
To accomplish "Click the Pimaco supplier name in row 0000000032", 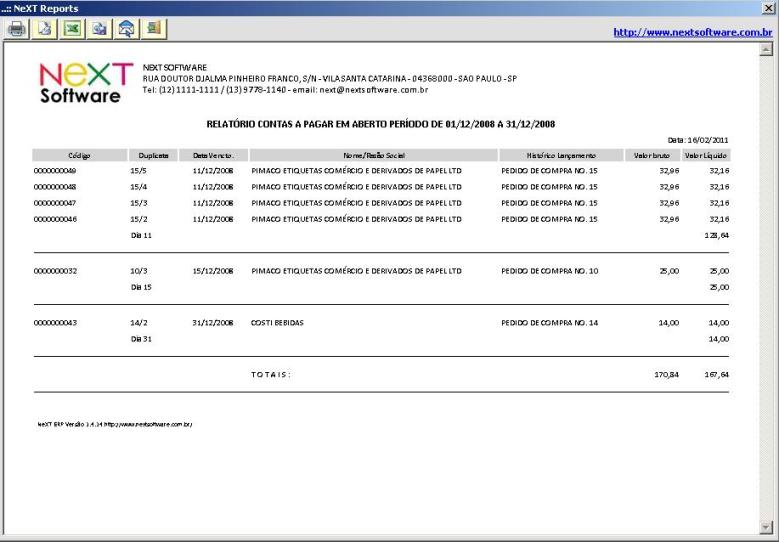I will 356,271.
